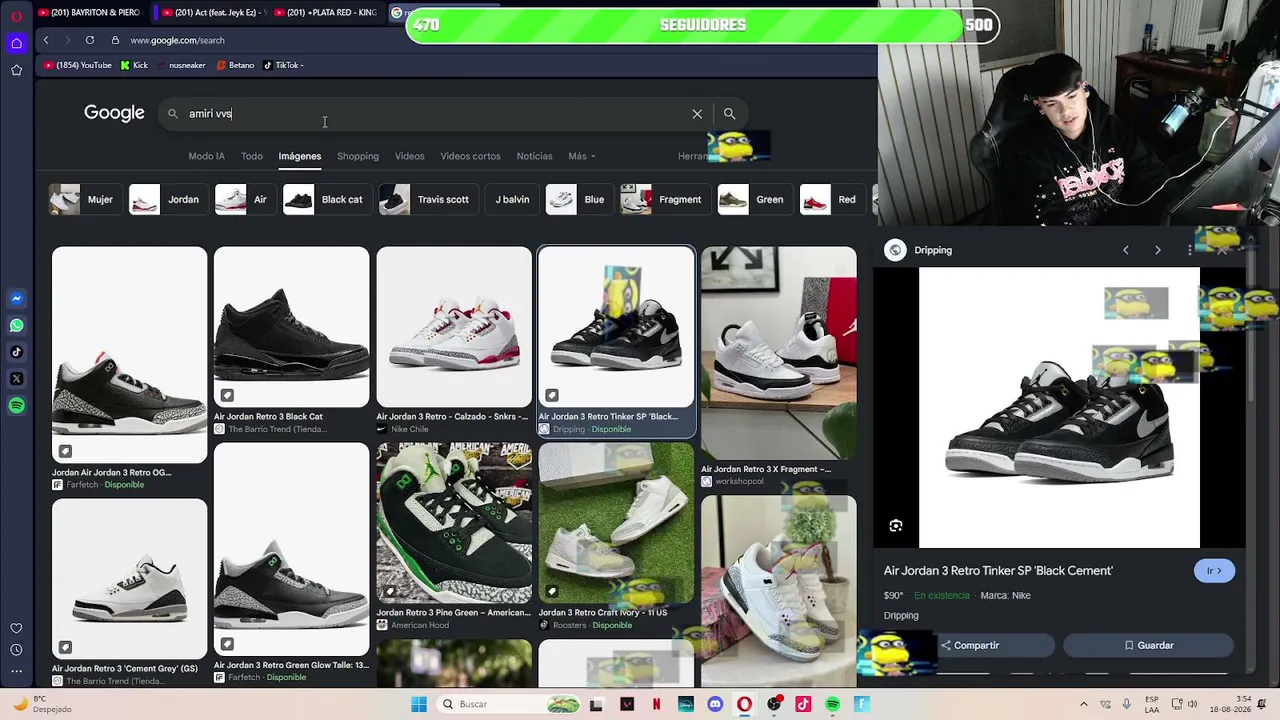Open TikTok in the Opera sidebar
The height and width of the screenshot is (720, 1280).
coord(16,352)
